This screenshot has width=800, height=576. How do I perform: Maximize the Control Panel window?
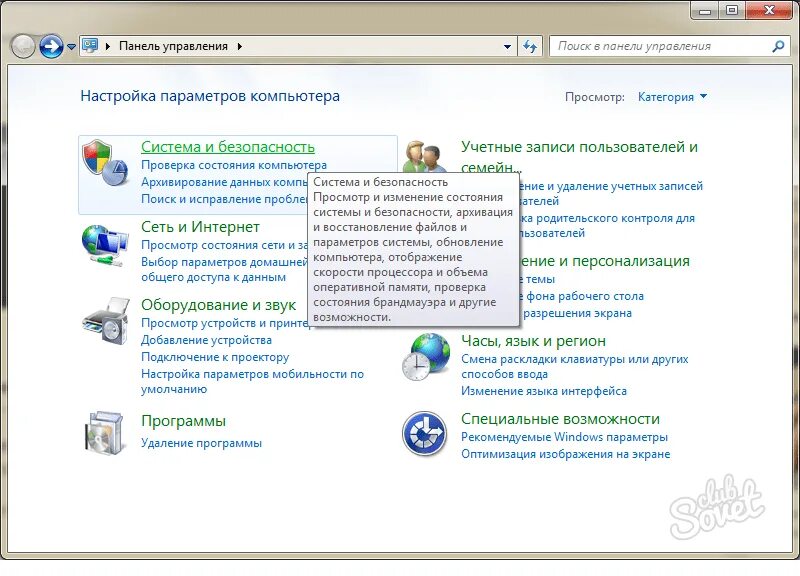point(732,11)
